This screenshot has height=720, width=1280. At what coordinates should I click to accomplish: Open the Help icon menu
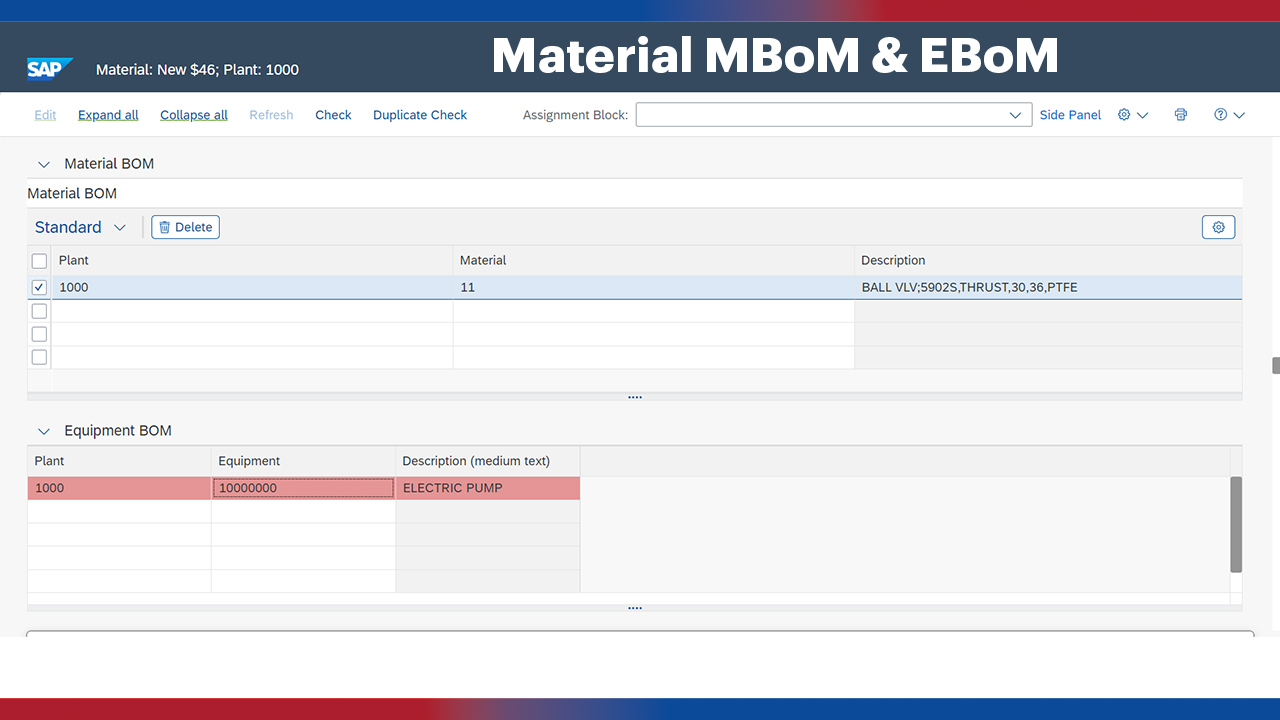1222,114
